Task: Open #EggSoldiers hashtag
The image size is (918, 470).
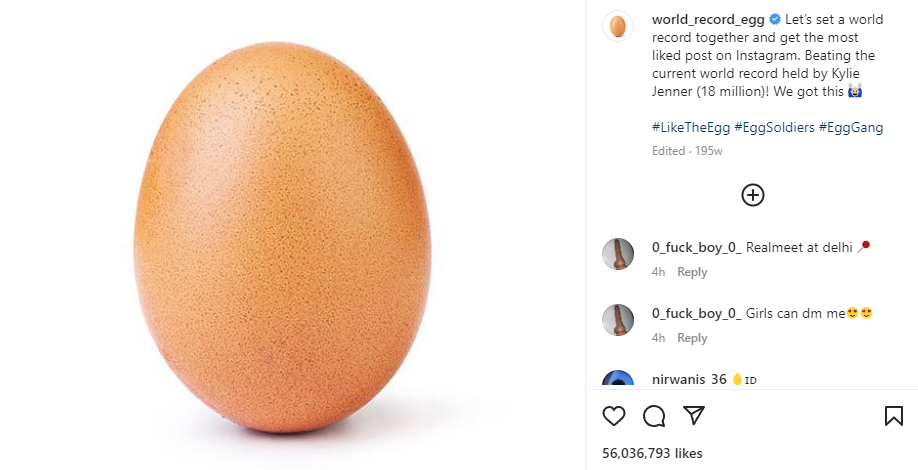Action: coord(776,128)
